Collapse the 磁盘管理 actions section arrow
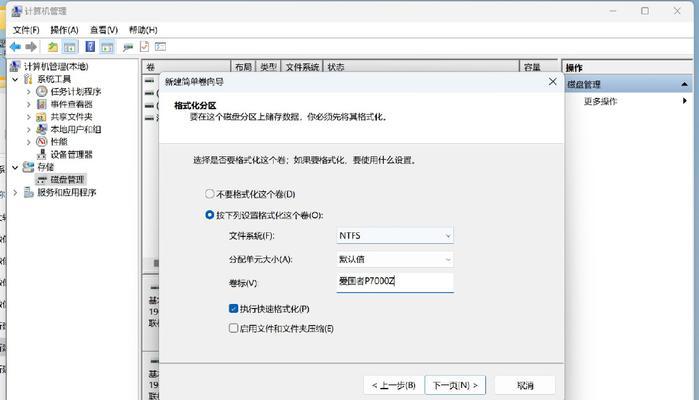The height and width of the screenshot is (400, 699). [684, 84]
